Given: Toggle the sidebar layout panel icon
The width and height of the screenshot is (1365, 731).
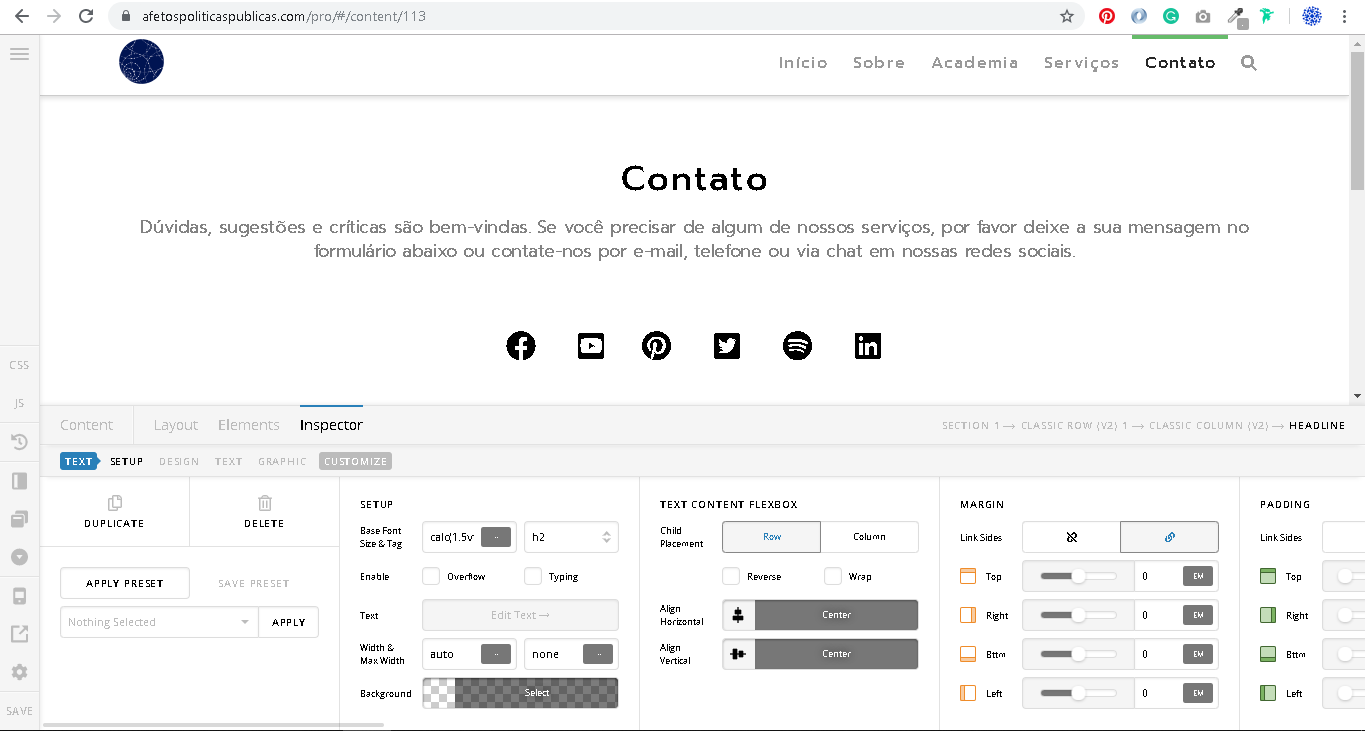Looking at the screenshot, I should (x=19, y=481).
